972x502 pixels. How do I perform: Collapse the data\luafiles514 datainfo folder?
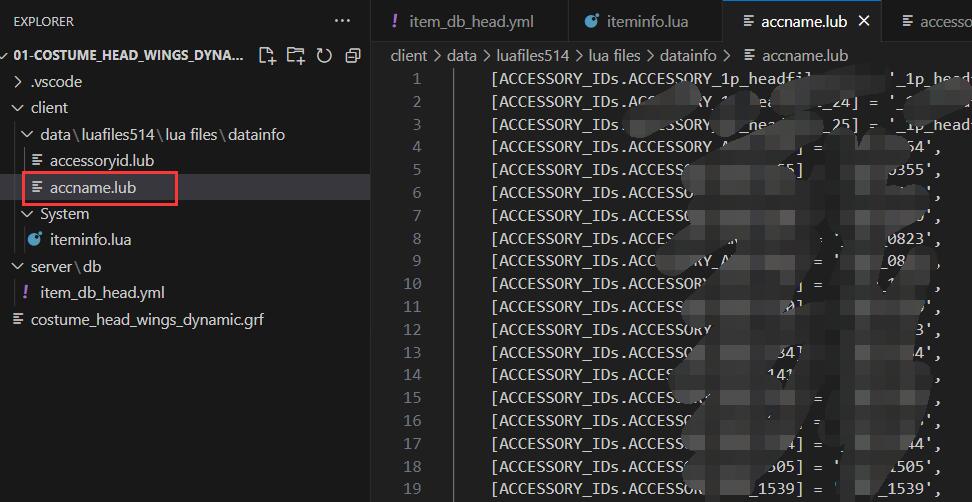click(27, 135)
